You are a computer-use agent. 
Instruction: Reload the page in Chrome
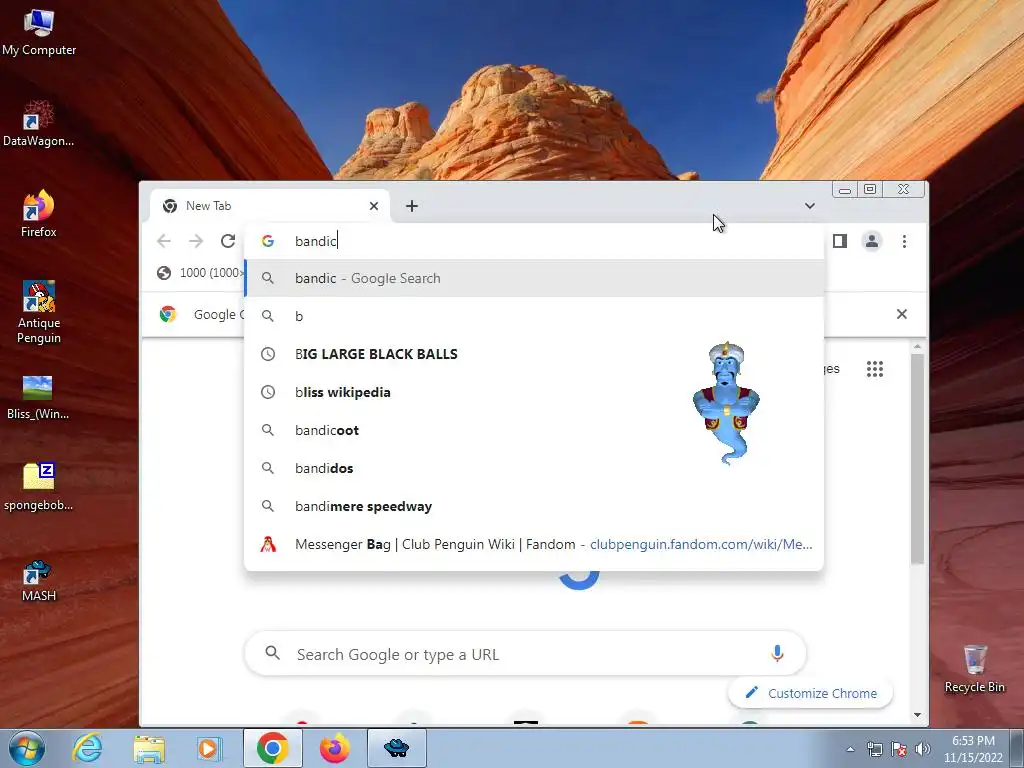227,241
